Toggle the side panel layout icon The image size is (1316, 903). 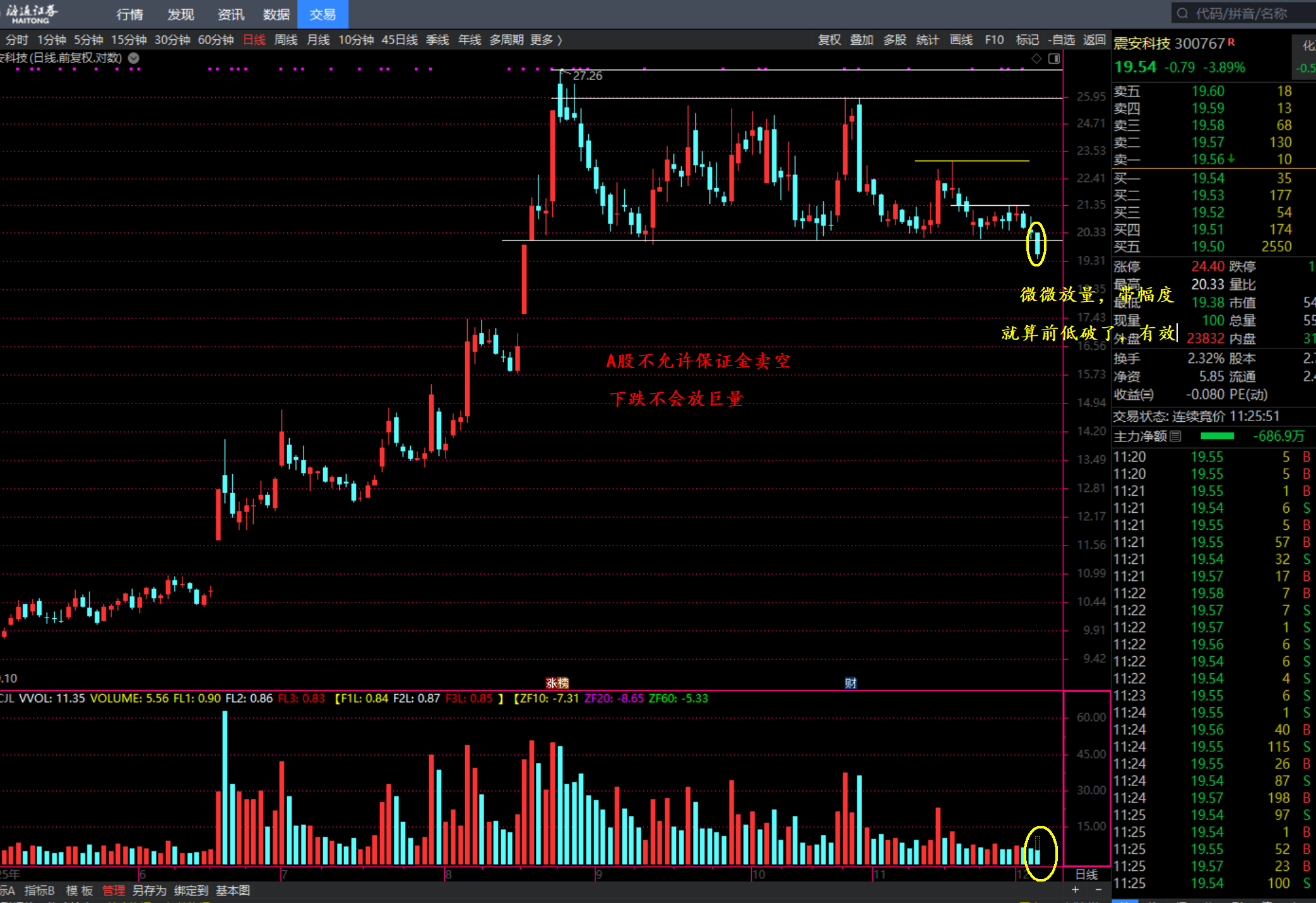1054,59
